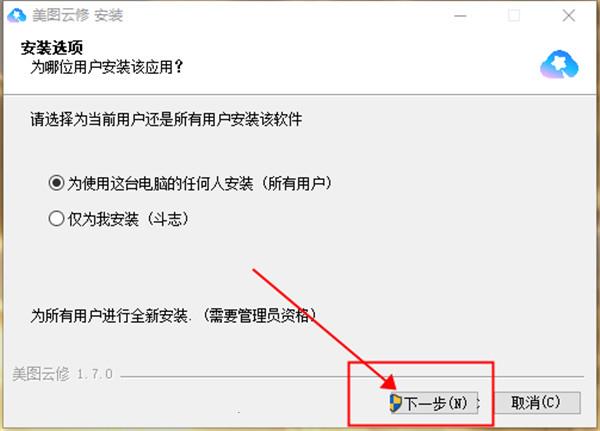600x431 pixels.
Task: Proceed with the 下一步(N) button
Action: (433, 403)
